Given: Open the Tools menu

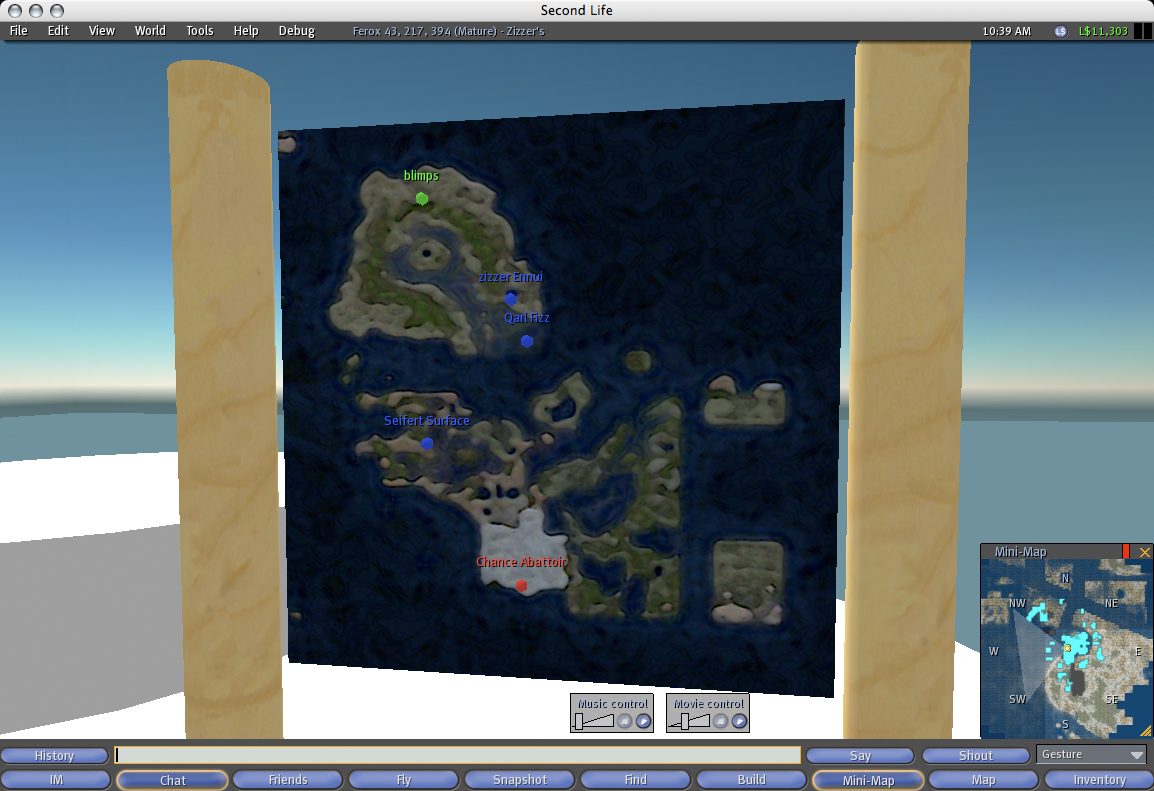Looking at the screenshot, I should (x=199, y=31).
